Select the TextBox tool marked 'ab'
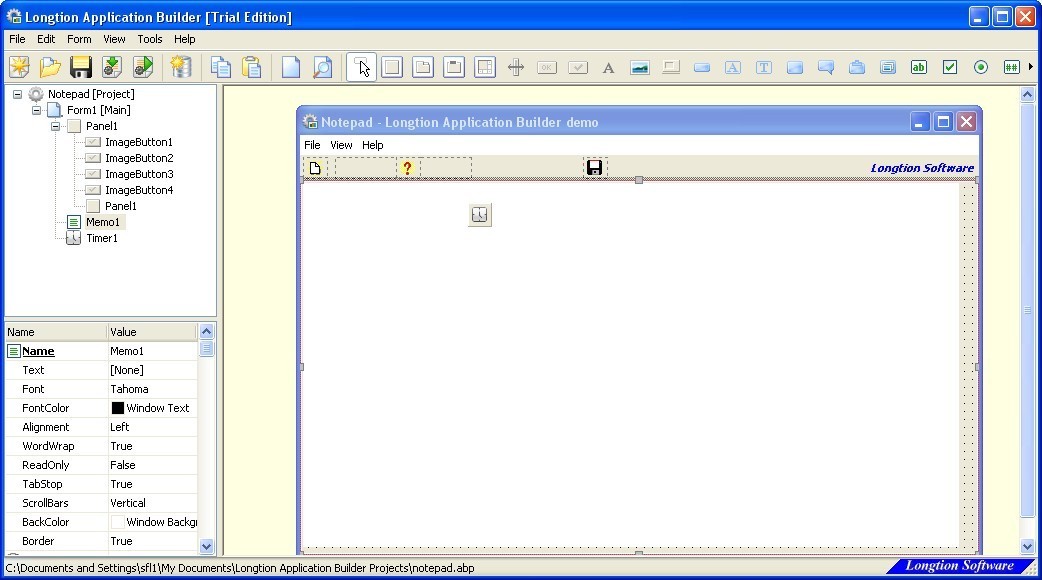The image size is (1042, 580). coord(918,67)
